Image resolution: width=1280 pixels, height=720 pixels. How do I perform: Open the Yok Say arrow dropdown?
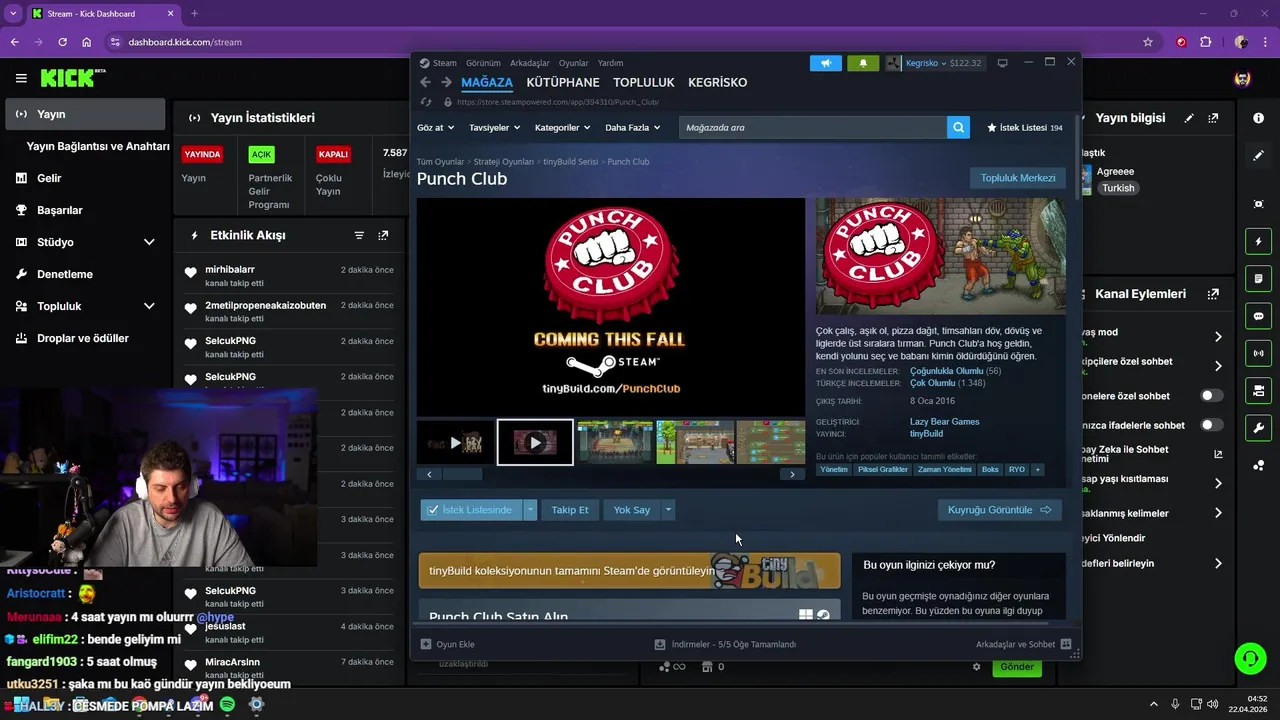click(x=668, y=510)
